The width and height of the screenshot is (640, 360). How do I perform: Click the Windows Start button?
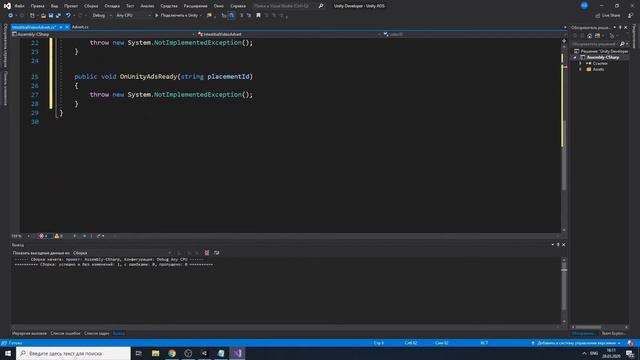[x=8, y=353]
